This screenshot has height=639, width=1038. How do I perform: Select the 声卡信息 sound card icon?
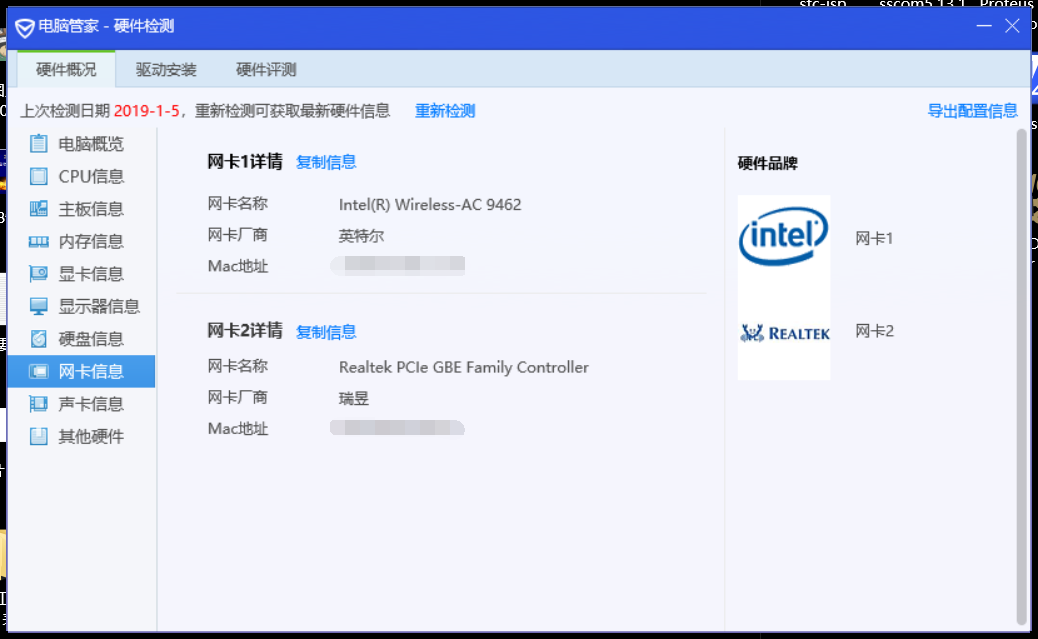(38, 404)
